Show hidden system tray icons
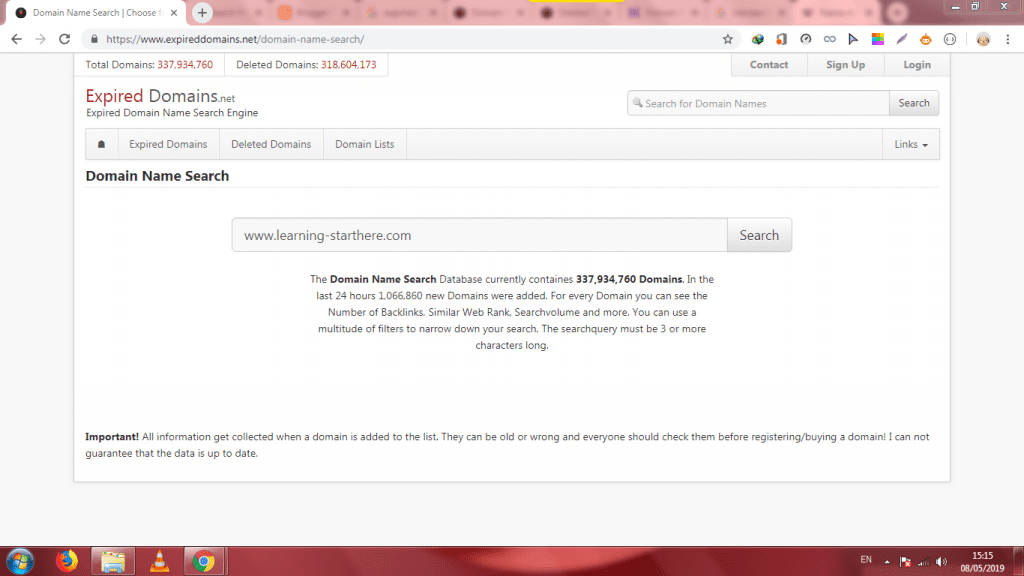 coord(887,562)
